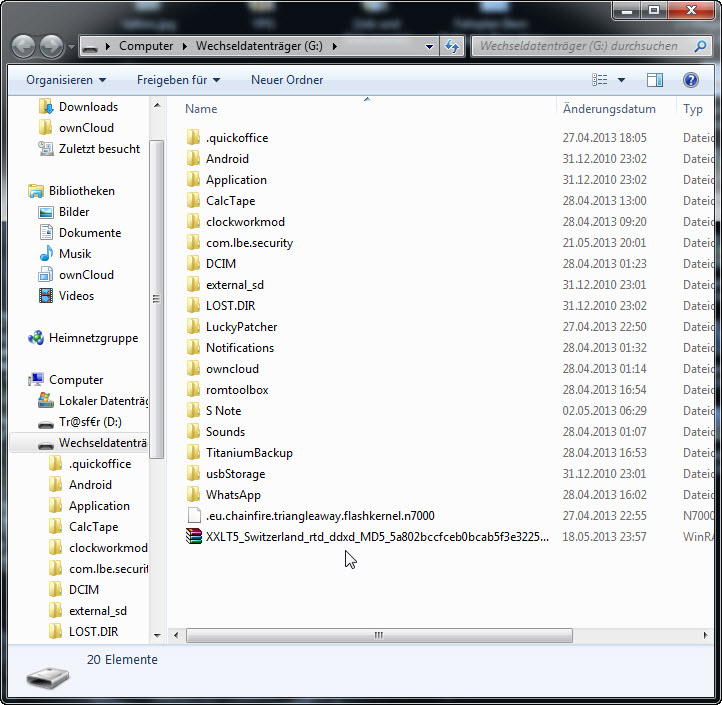Viewport: 722px width, 705px height.
Task: Select the S Note folder
Action: coord(223,411)
